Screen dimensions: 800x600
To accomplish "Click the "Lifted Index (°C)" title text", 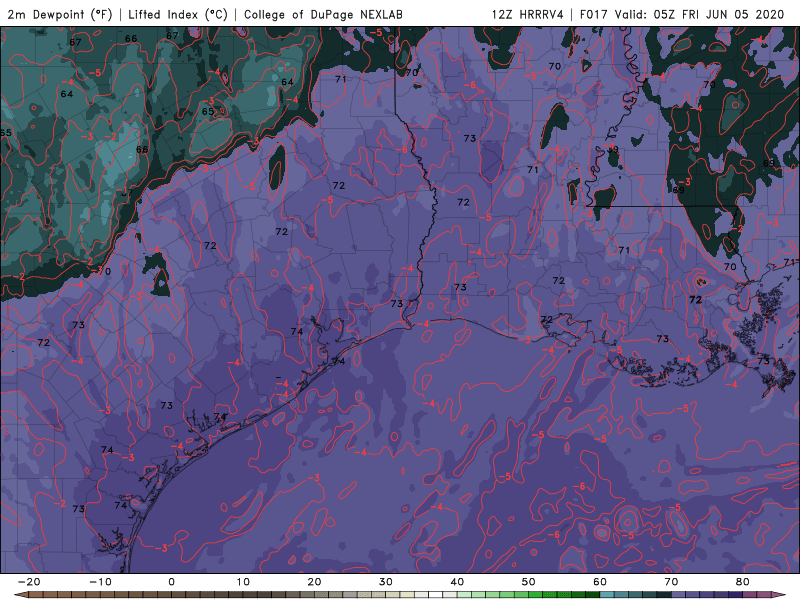I will point(178,14).
